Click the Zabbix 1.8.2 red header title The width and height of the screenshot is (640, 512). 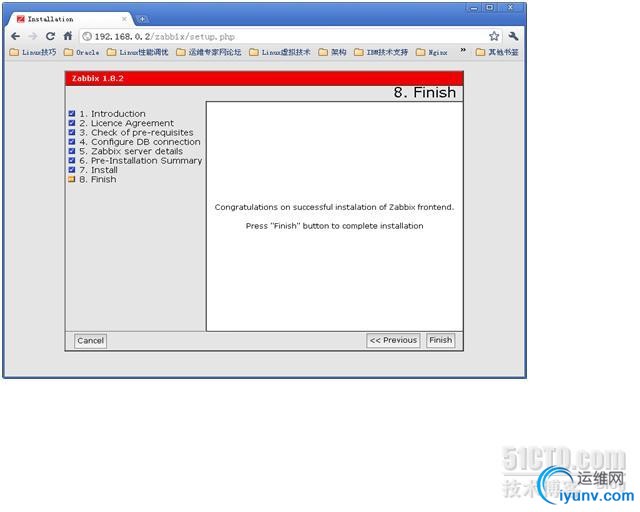[98, 78]
